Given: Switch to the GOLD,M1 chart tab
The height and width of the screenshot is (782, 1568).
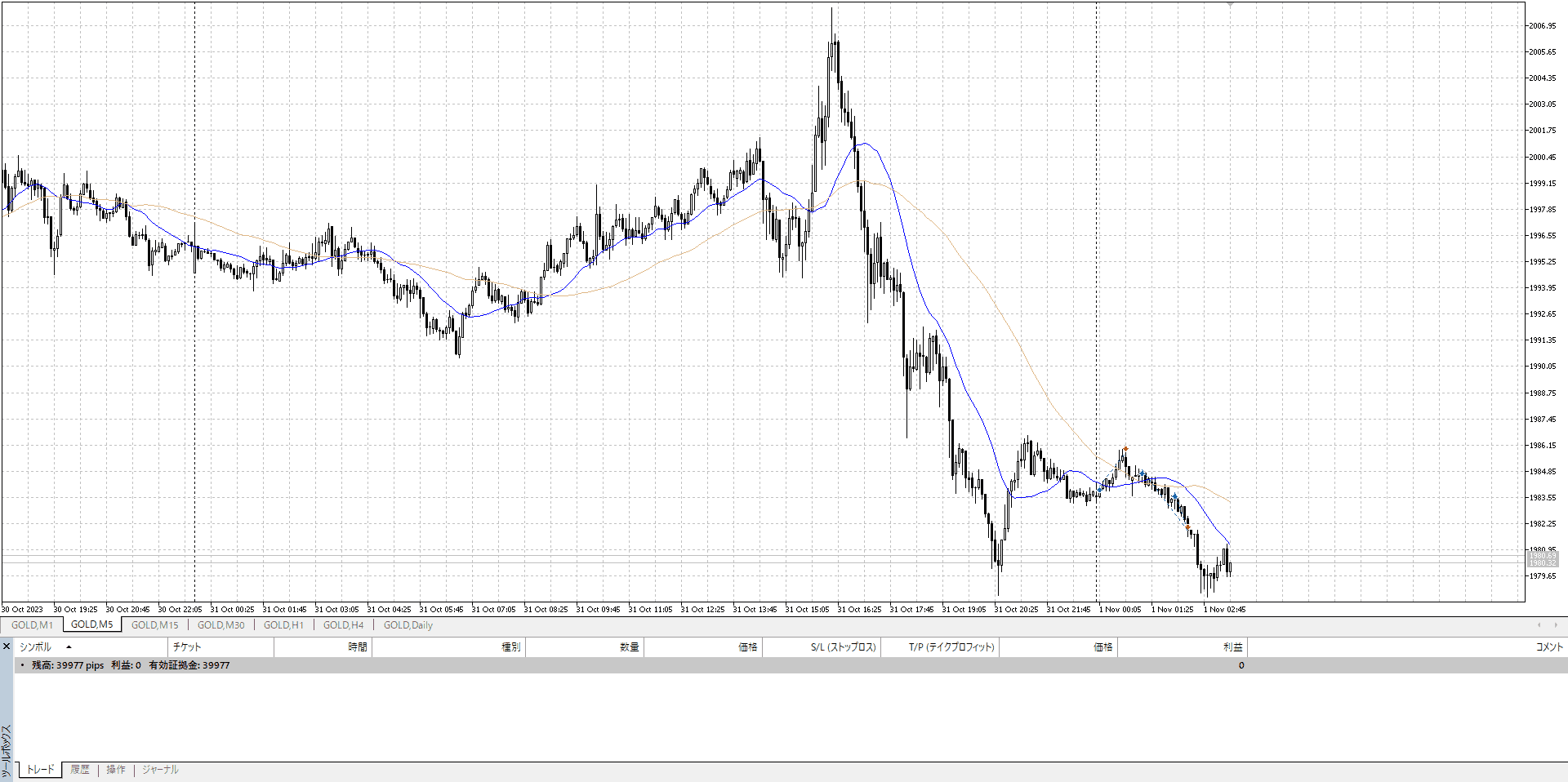Looking at the screenshot, I should (x=32, y=625).
